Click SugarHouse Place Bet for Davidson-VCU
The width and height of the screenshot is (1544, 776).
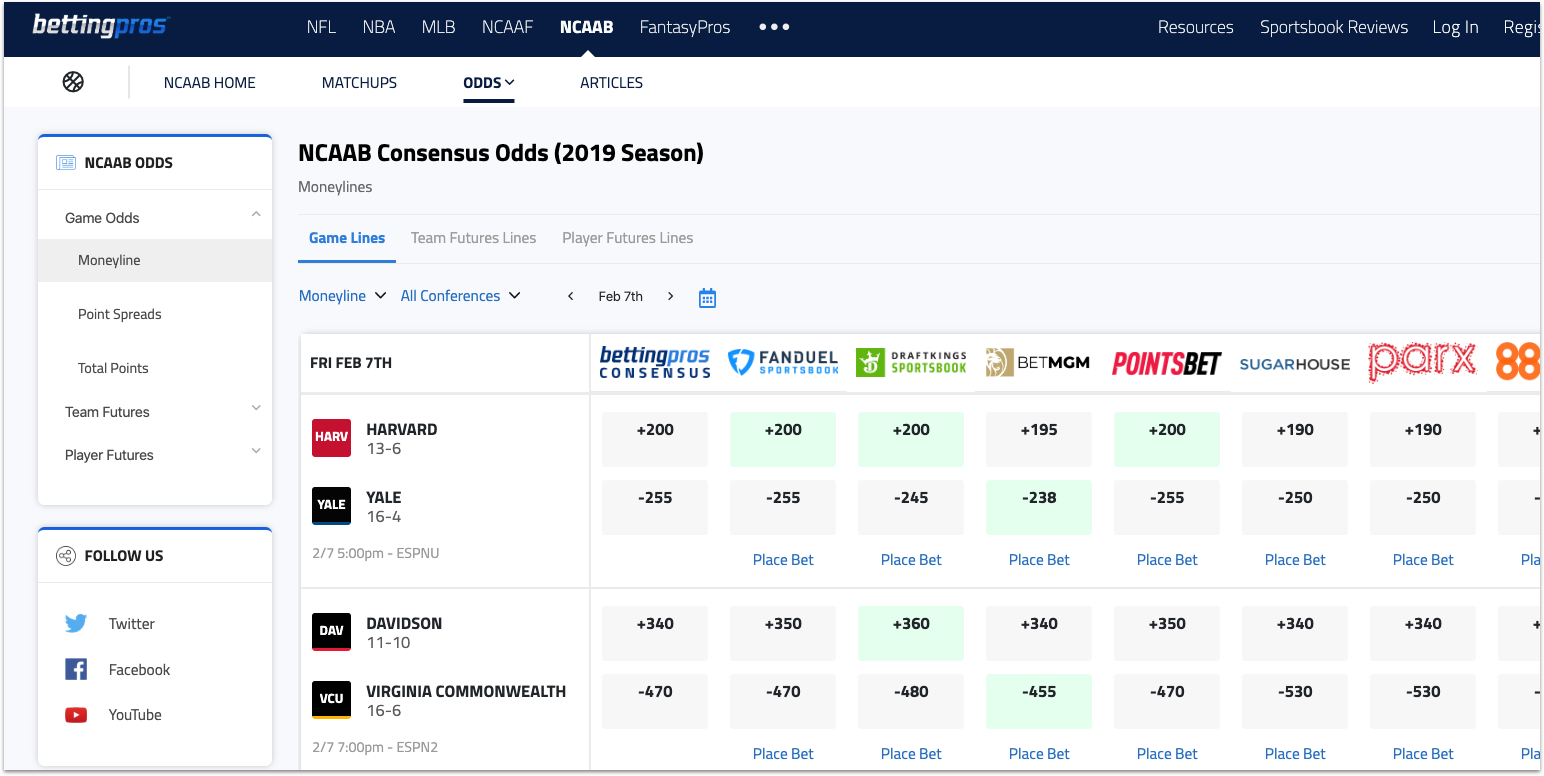(1295, 754)
